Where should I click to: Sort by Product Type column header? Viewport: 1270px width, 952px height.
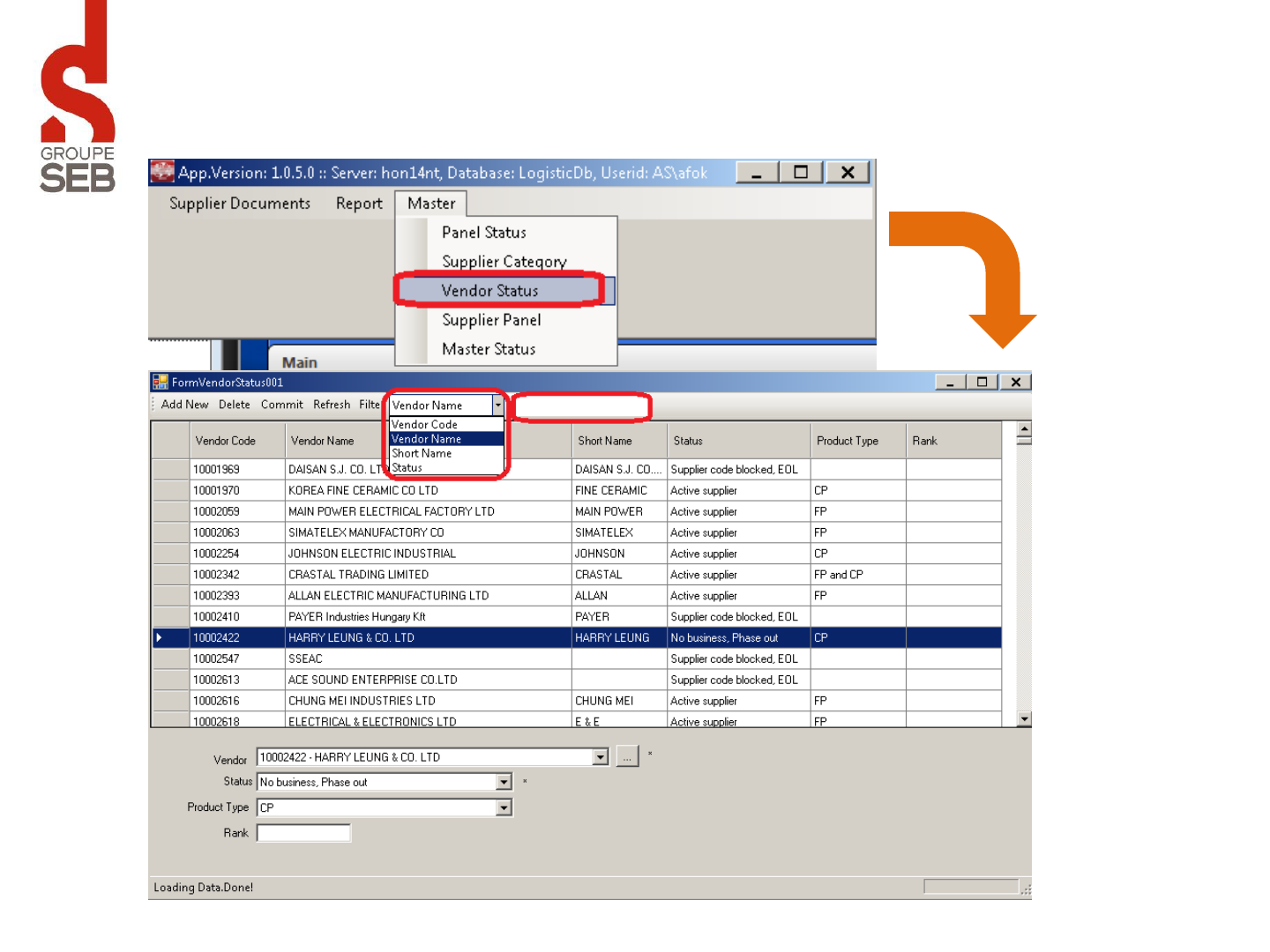(x=858, y=441)
